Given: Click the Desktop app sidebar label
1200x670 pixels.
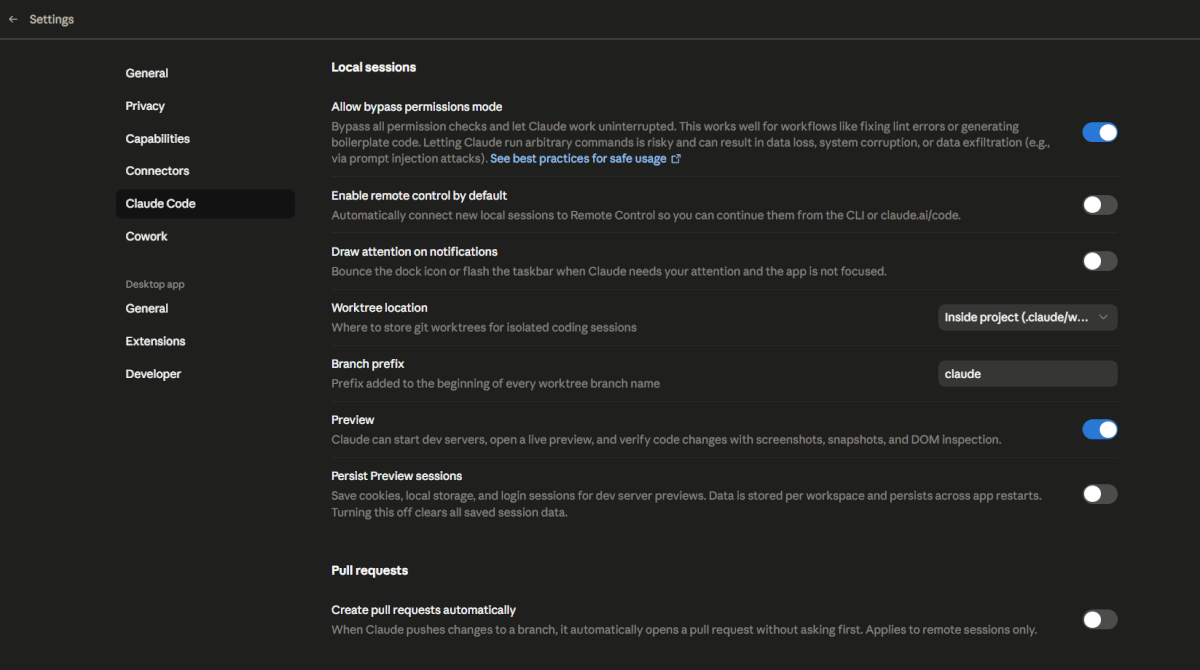Looking at the screenshot, I should pyautogui.click(x=155, y=284).
